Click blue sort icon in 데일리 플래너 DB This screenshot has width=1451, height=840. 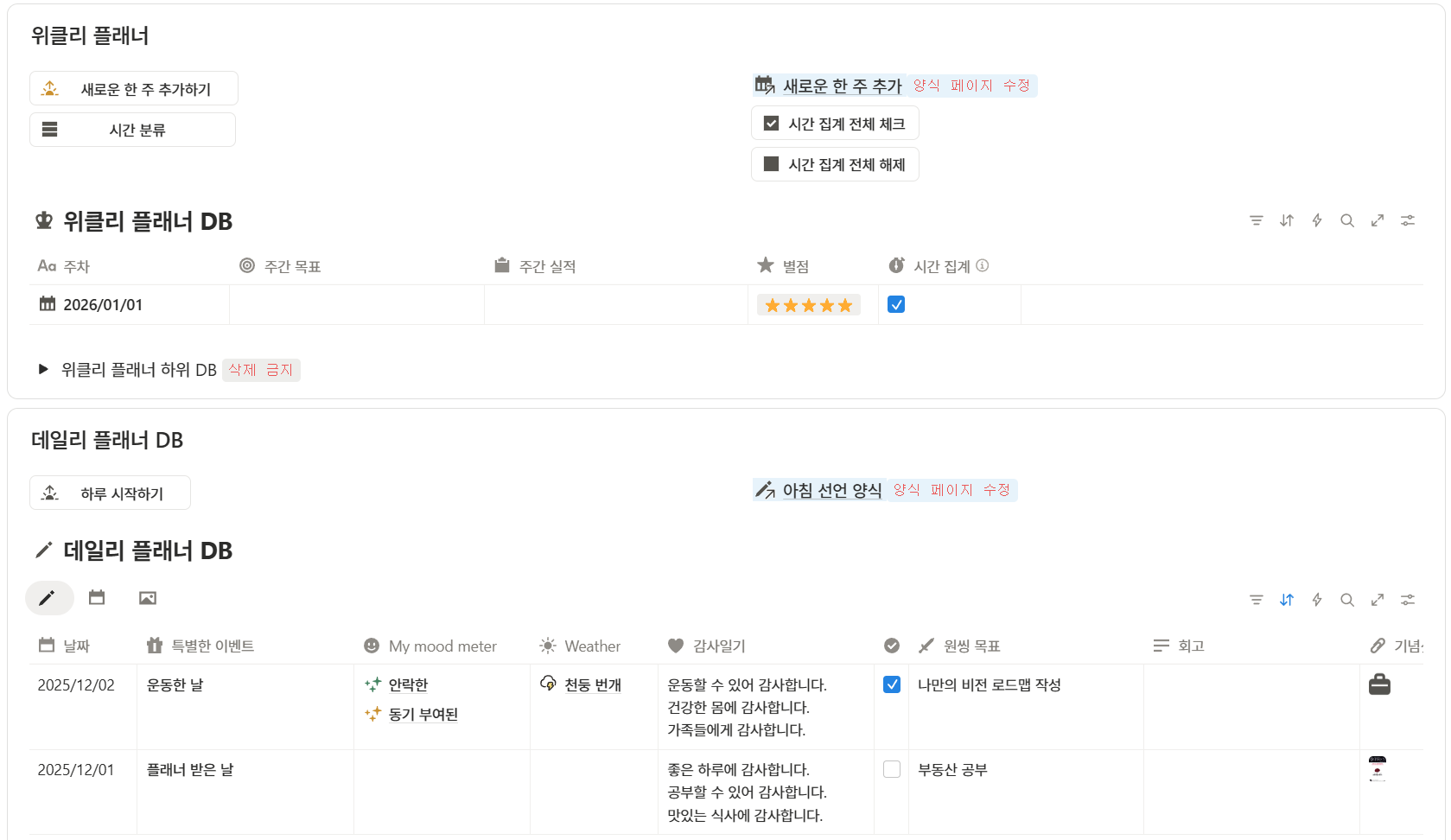click(x=1287, y=600)
